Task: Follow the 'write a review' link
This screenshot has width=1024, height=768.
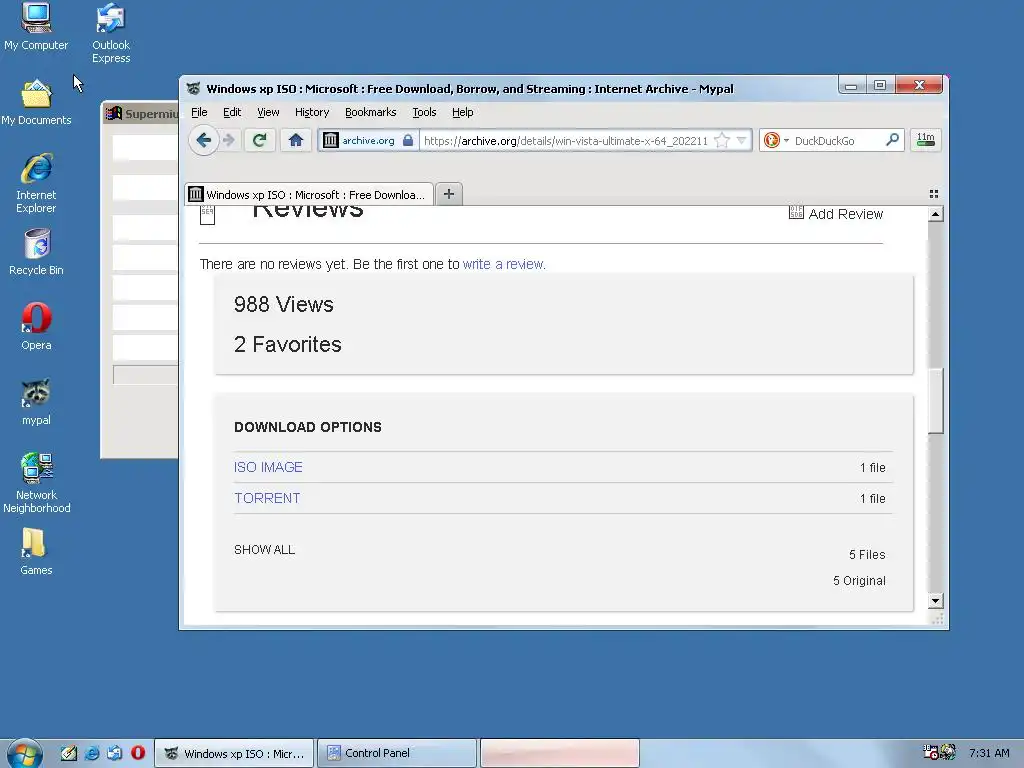Action: click(x=503, y=264)
